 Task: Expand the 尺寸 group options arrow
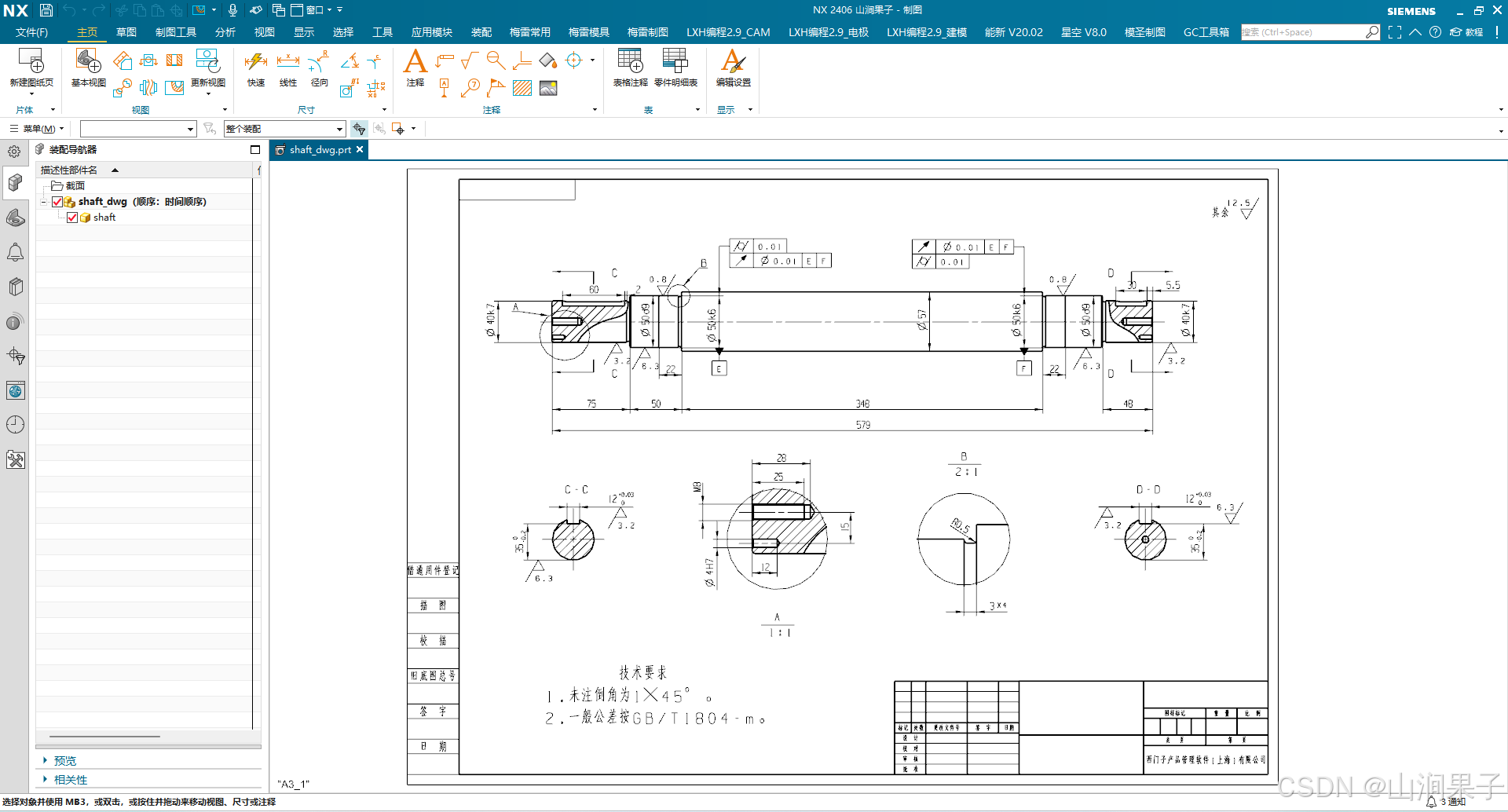(x=384, y=110)
